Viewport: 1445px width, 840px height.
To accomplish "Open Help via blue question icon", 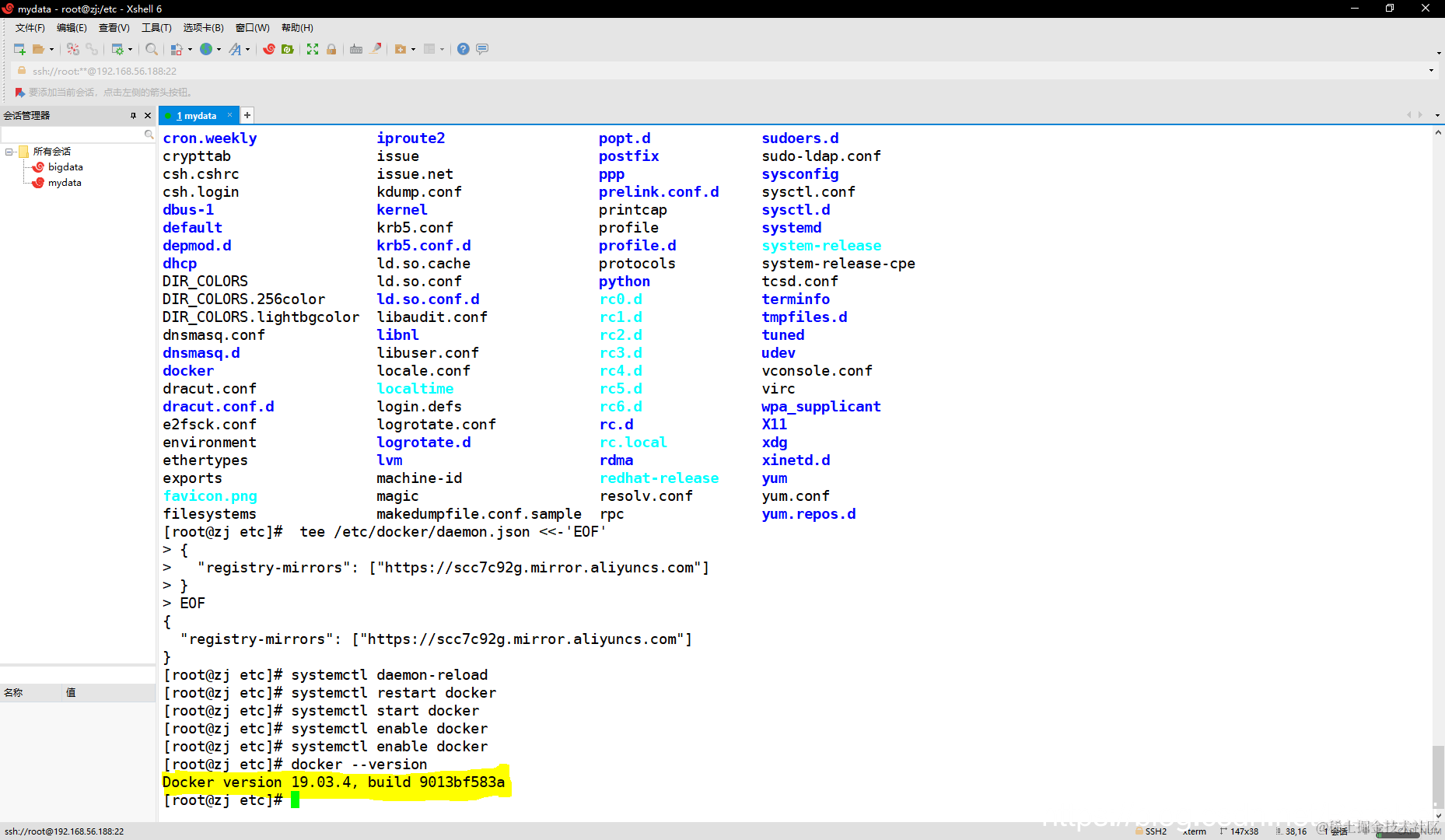I will tap(464, 49).
